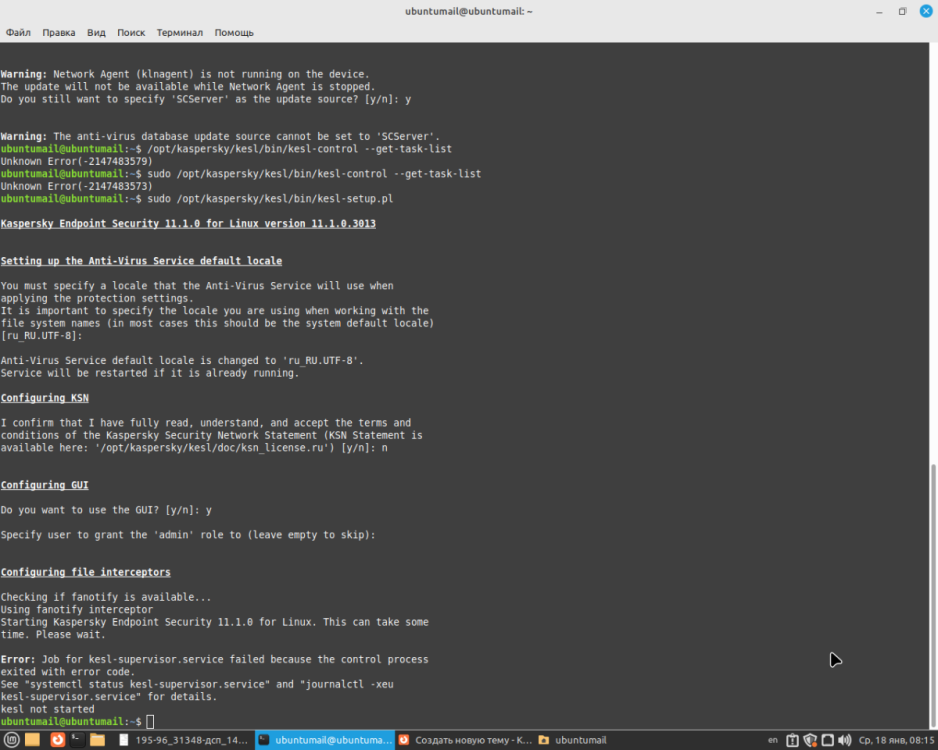
Task: Click the en keyboard layout indicator
Action: (x=773, y=740)
